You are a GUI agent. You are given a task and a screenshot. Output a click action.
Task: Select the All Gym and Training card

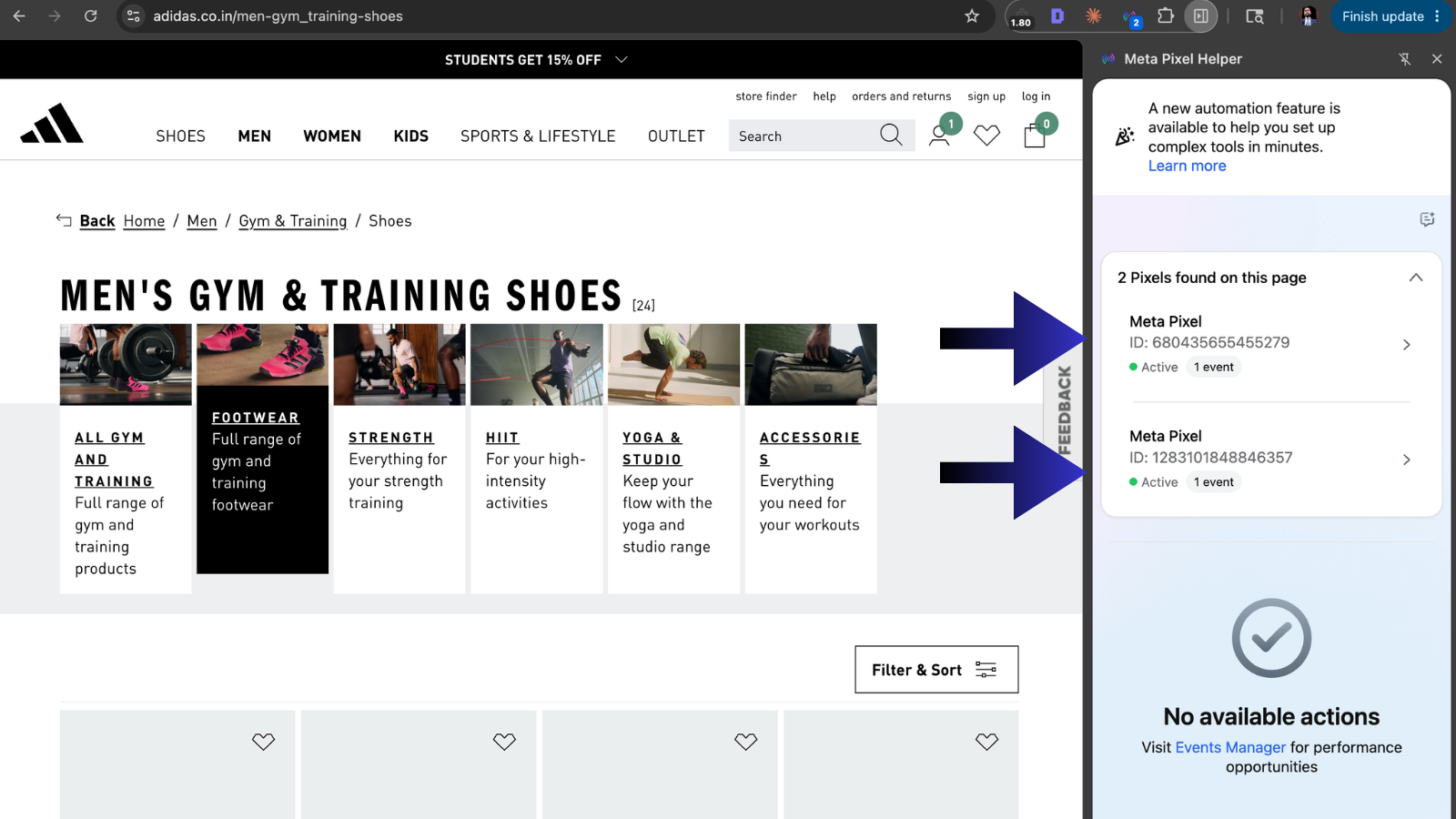point(126,459)
